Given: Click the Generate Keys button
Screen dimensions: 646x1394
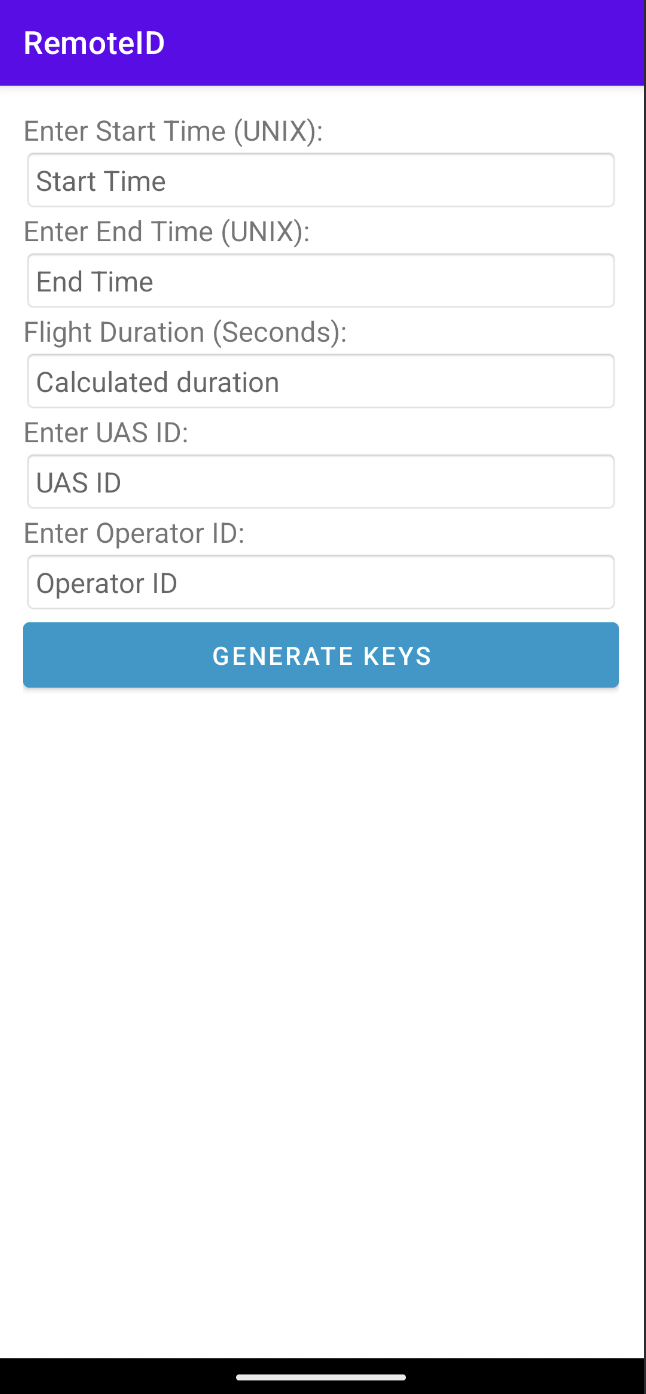Looking at the screenshot, I should (321, 655).
